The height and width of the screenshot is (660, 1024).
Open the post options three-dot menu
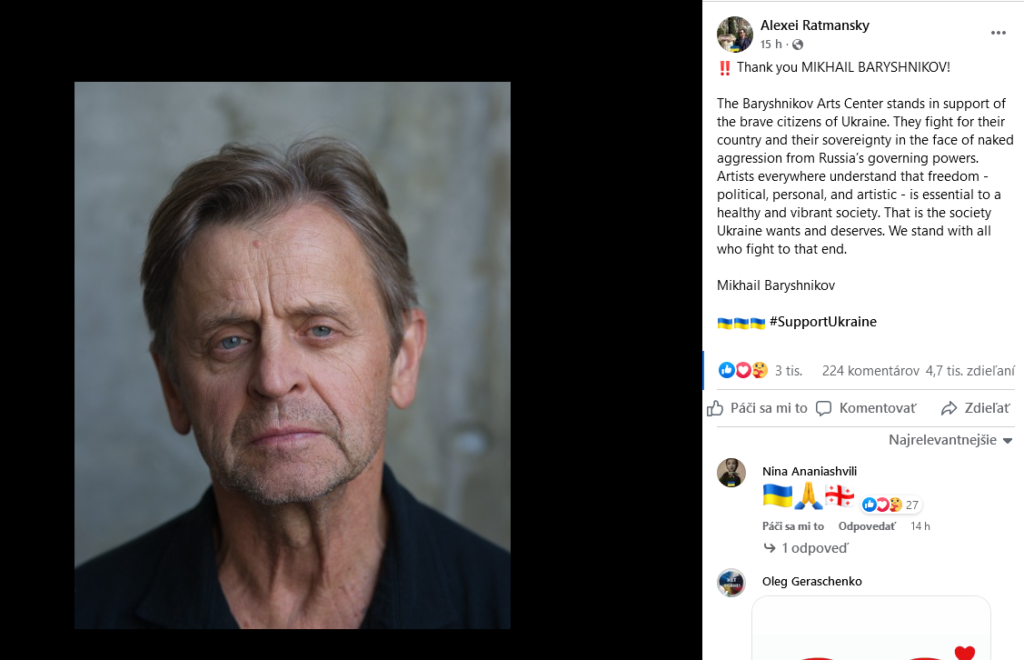point(998,33)
